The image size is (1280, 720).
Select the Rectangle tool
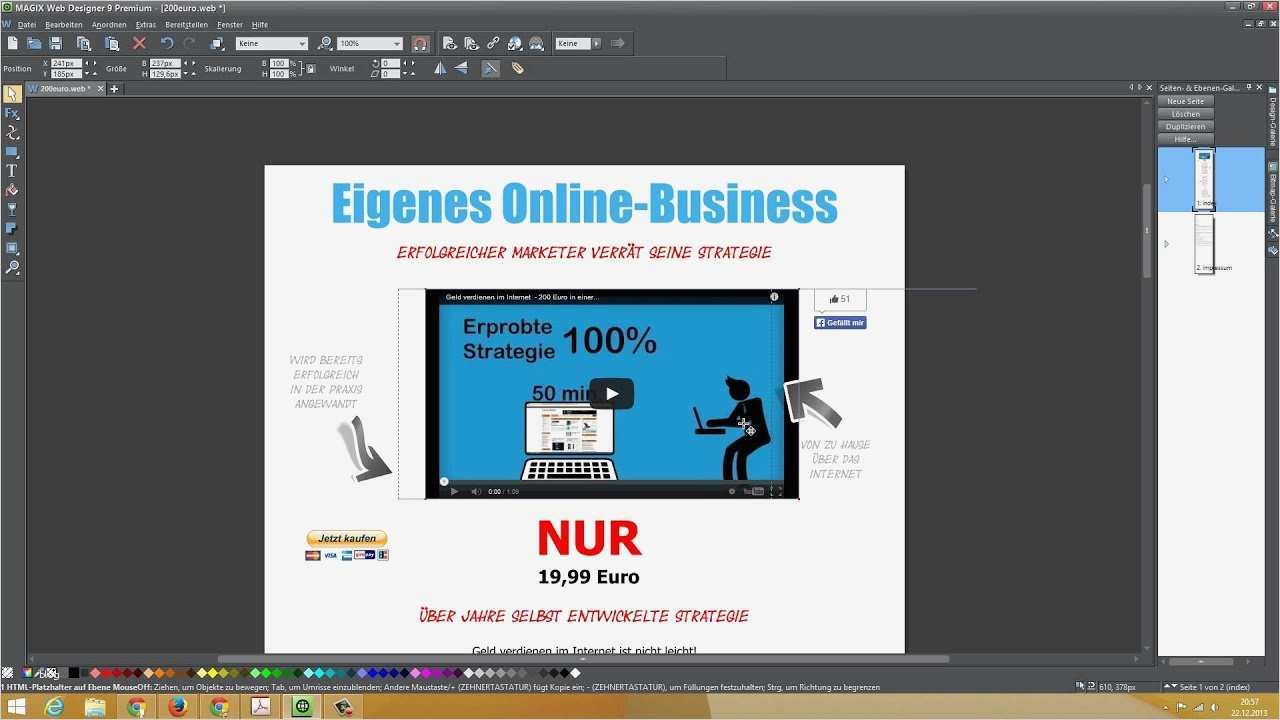[x=12, y=152]
